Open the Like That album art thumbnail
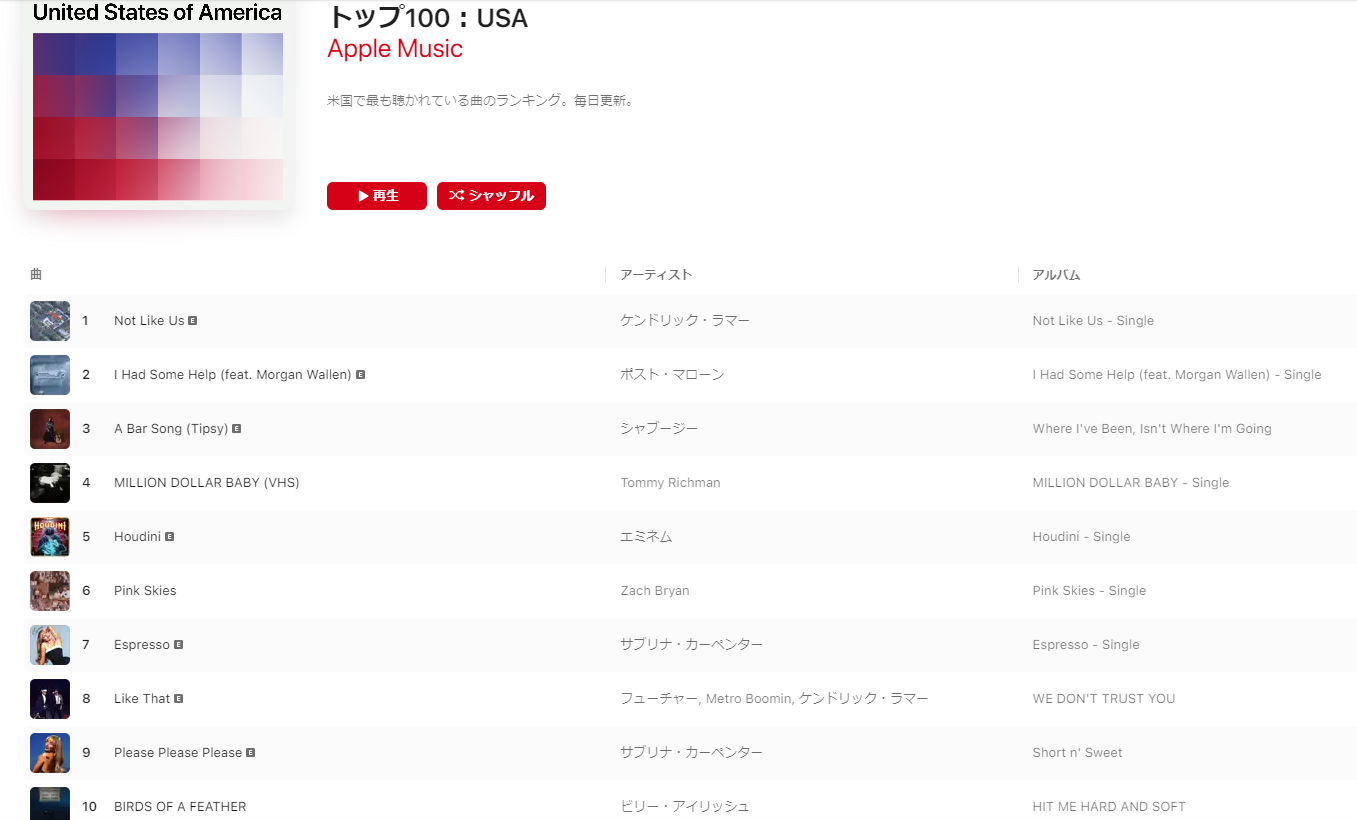Image resolution: width=1357 pixels, height=820 pixels. [50, 699]
